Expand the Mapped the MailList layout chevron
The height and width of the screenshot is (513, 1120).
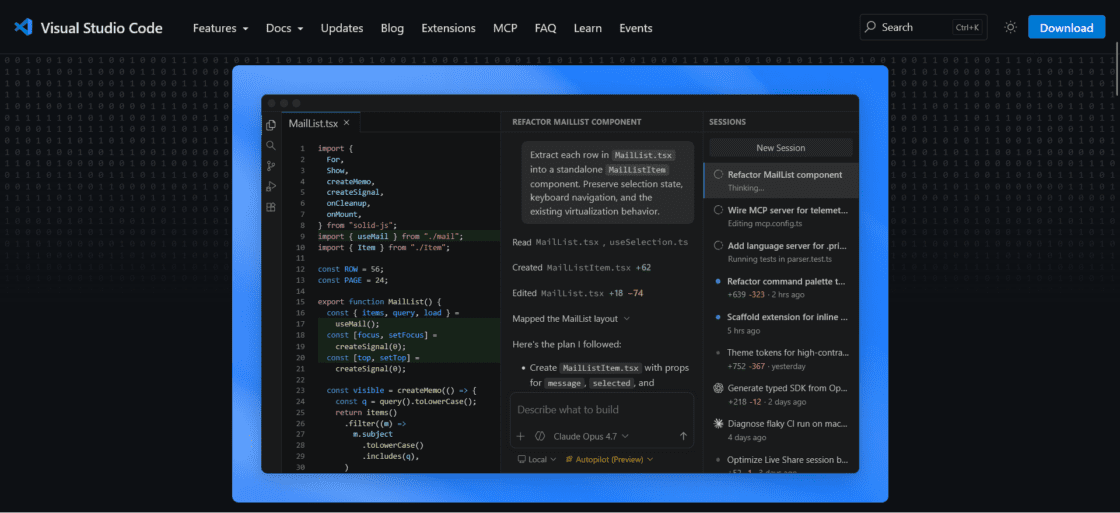(x=627, y=319)
